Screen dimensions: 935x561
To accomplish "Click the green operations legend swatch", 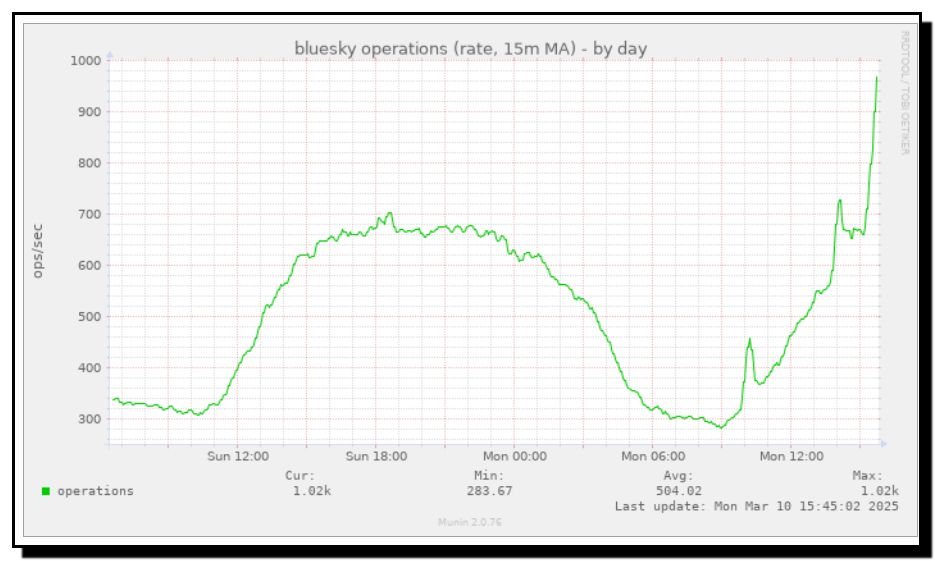I will click(46, 491).
